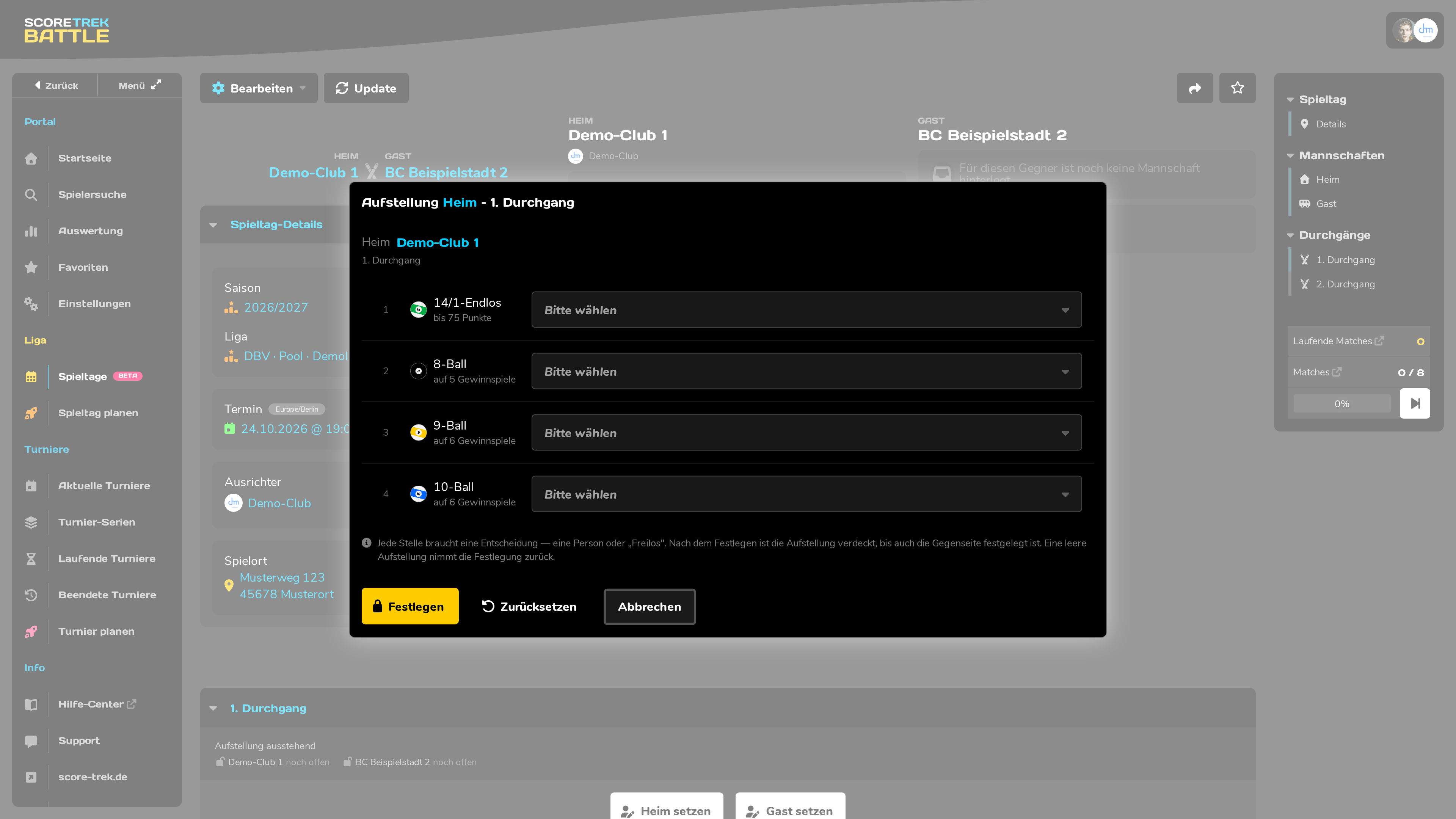Image resolution: width=1456 pixels, height=819 pixels.
Task: Jump to 2. Durchgang entry
Action: pos(1345,284)
